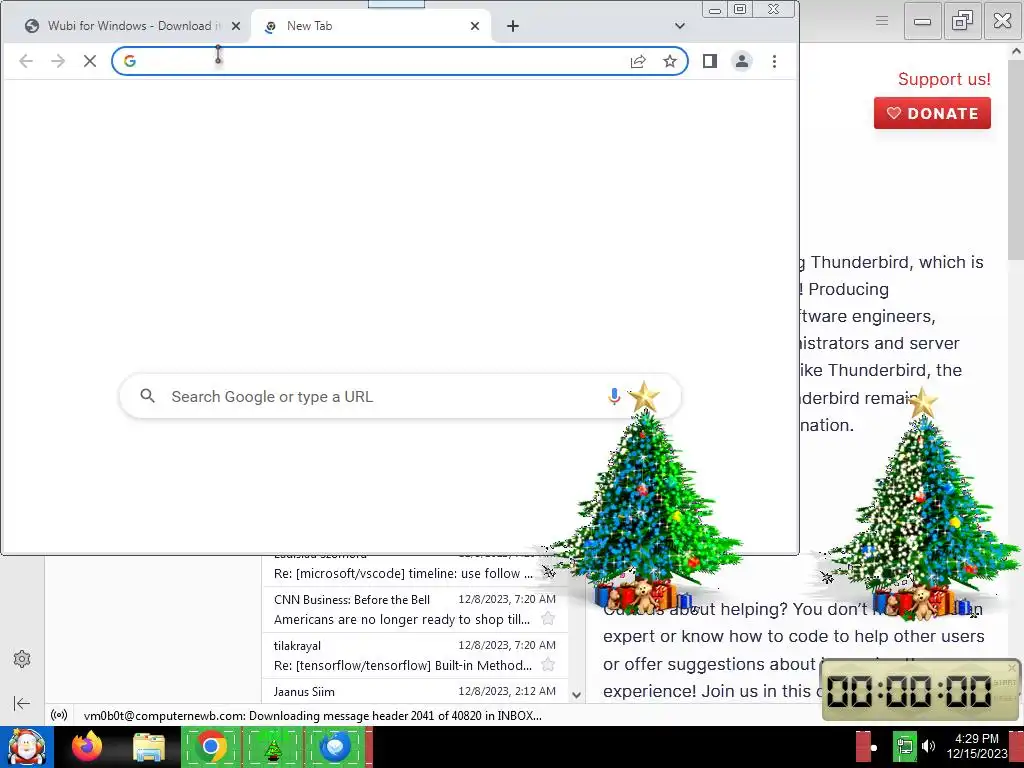This screenshot has height=768, width=1024.
Task: Launch Firefox from taskbar
Action: [x=86, y=747]
